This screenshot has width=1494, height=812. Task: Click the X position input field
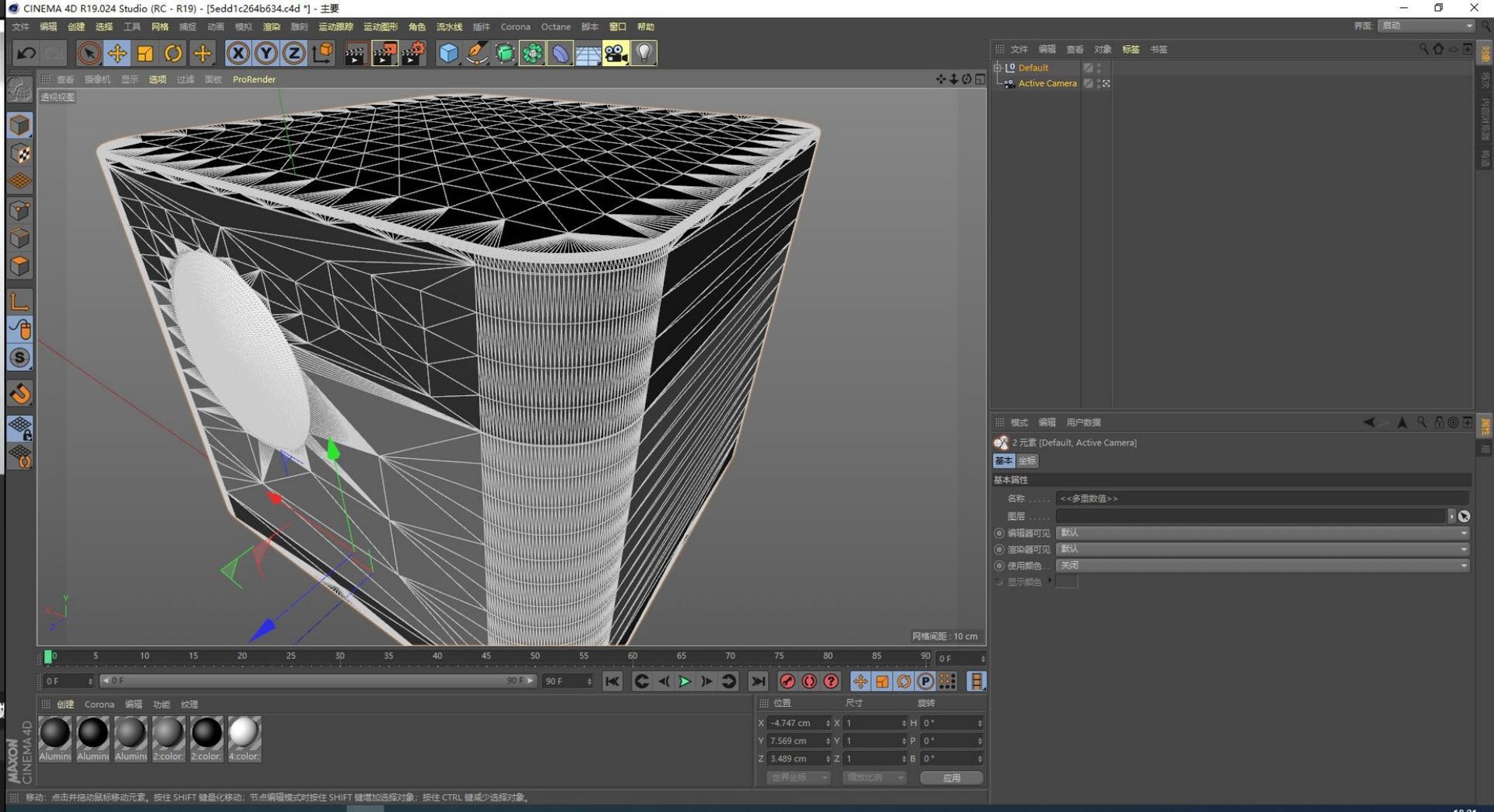click(x=799, y=723)
